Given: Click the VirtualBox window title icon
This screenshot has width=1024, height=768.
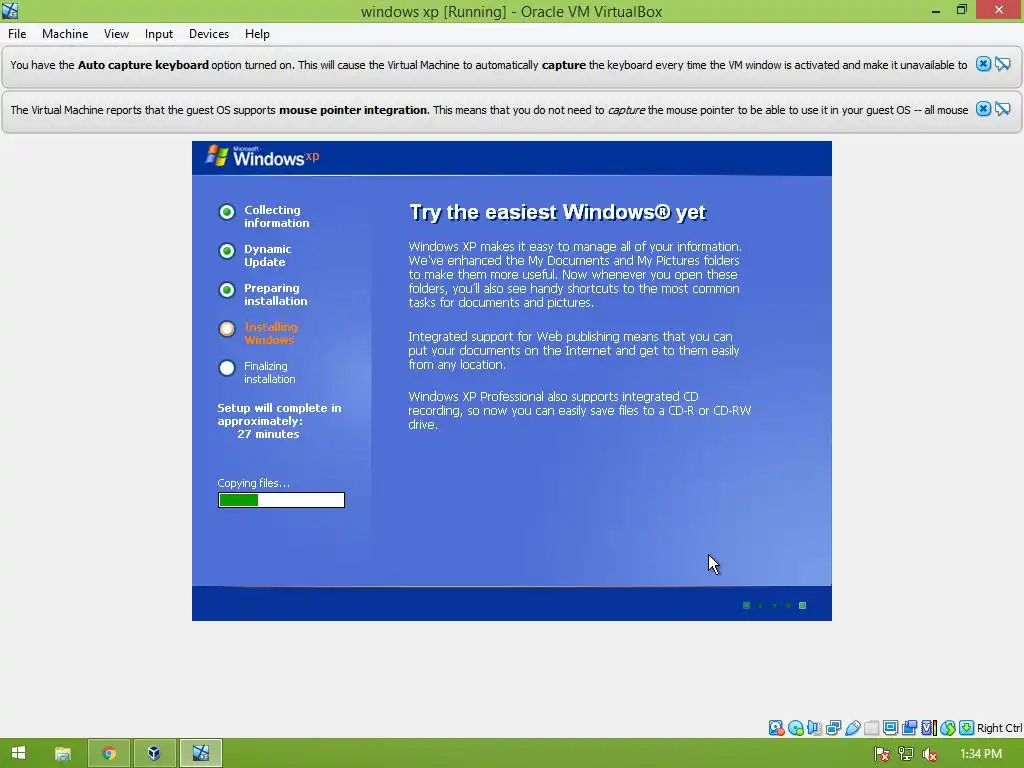Looking at the screenshot, I should (10, 10).
